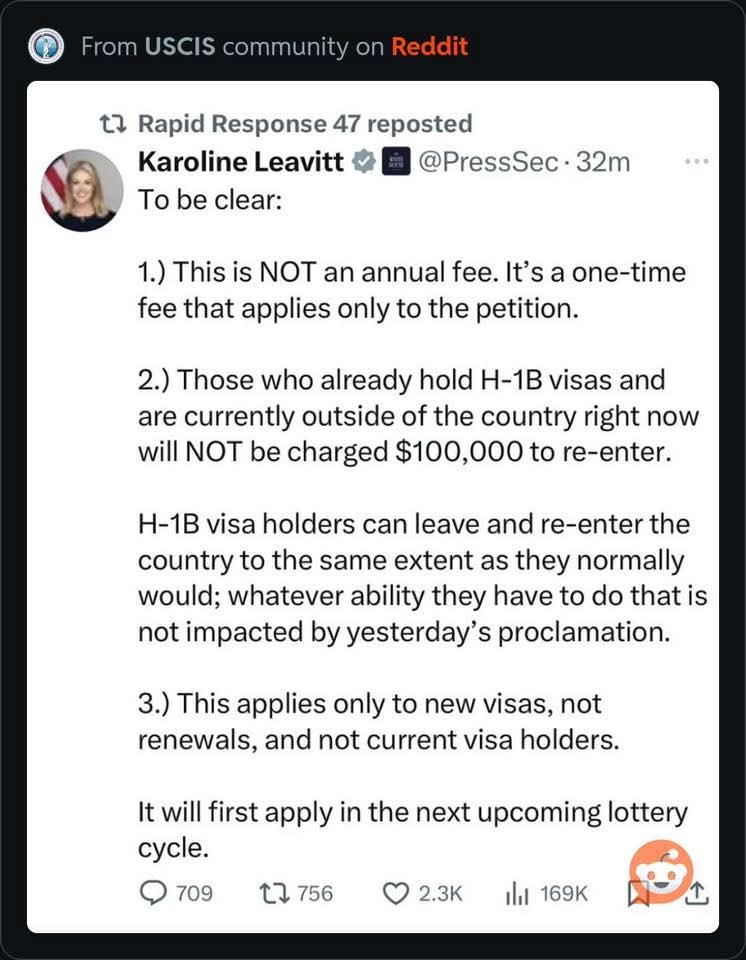
Task: Like the post with 2.3K hearts
Action: click(423, 893)
